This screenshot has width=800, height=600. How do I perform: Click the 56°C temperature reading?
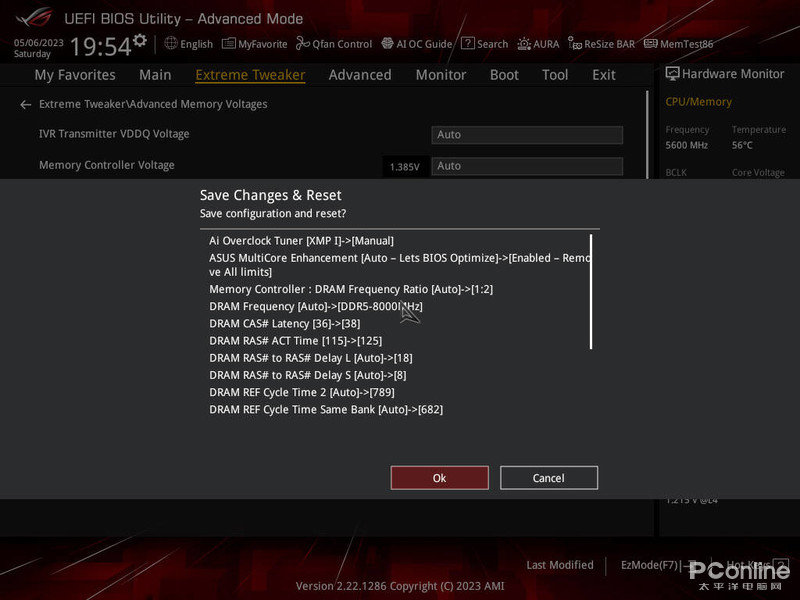click(742, 145)
